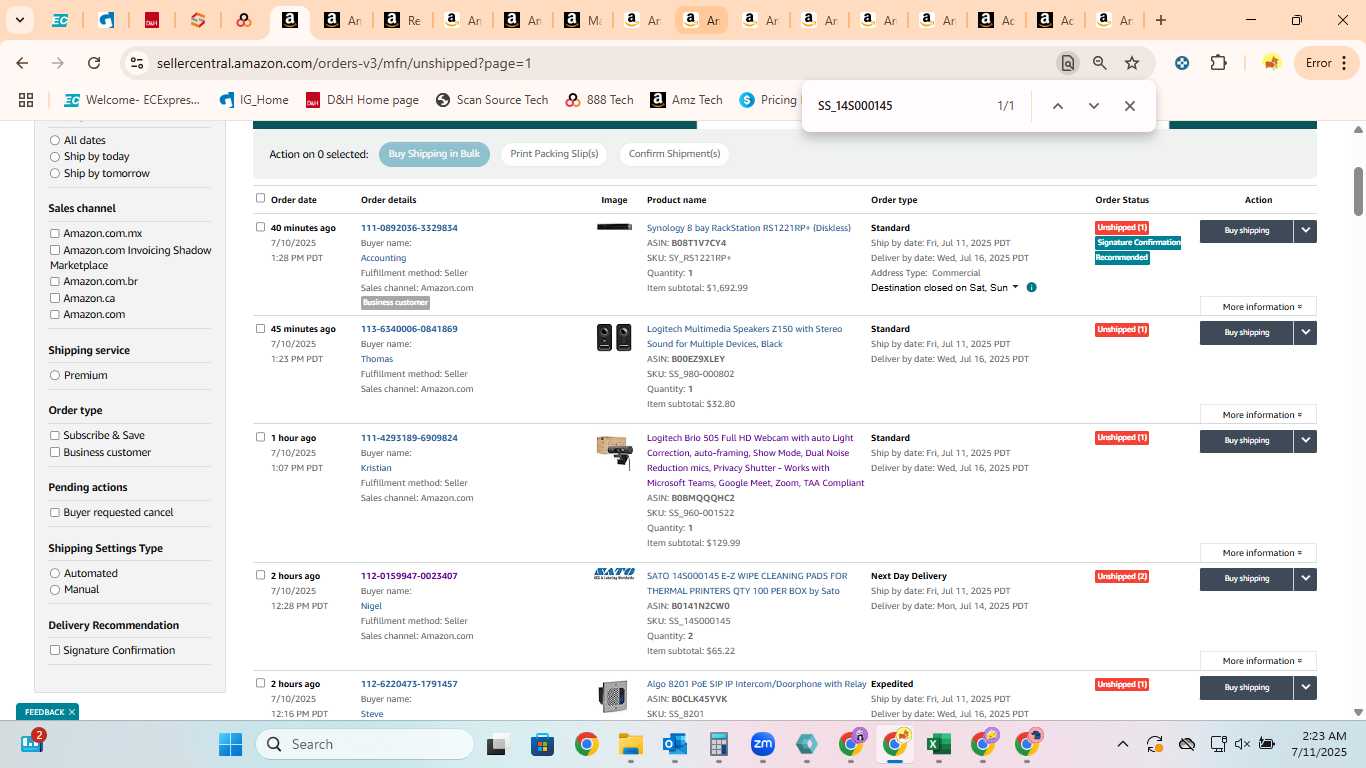Open the 888 Tech bookmark
1366x768 pixels.
[x=599, y=100]
